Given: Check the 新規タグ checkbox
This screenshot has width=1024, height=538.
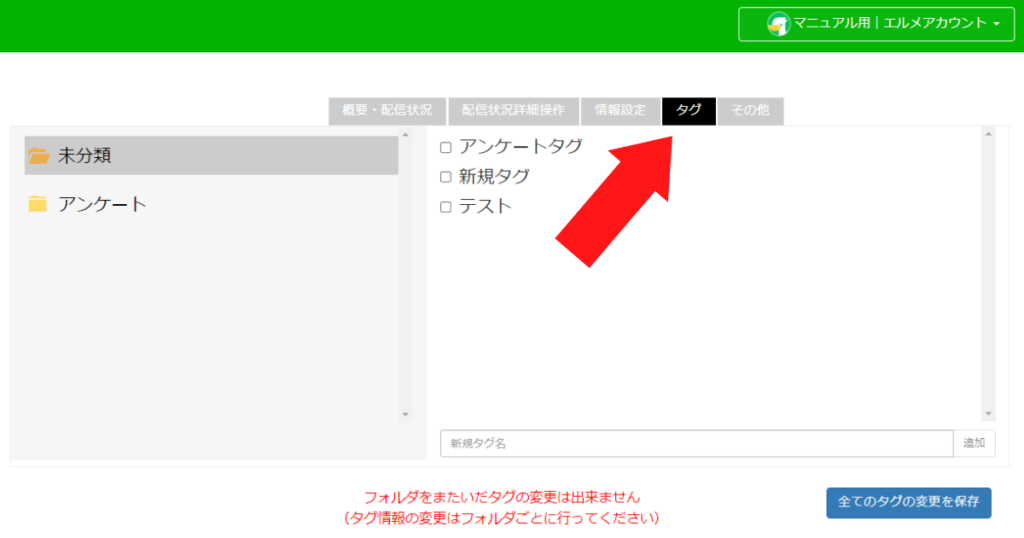Looking at the screenshot, I should pos(446,177).
